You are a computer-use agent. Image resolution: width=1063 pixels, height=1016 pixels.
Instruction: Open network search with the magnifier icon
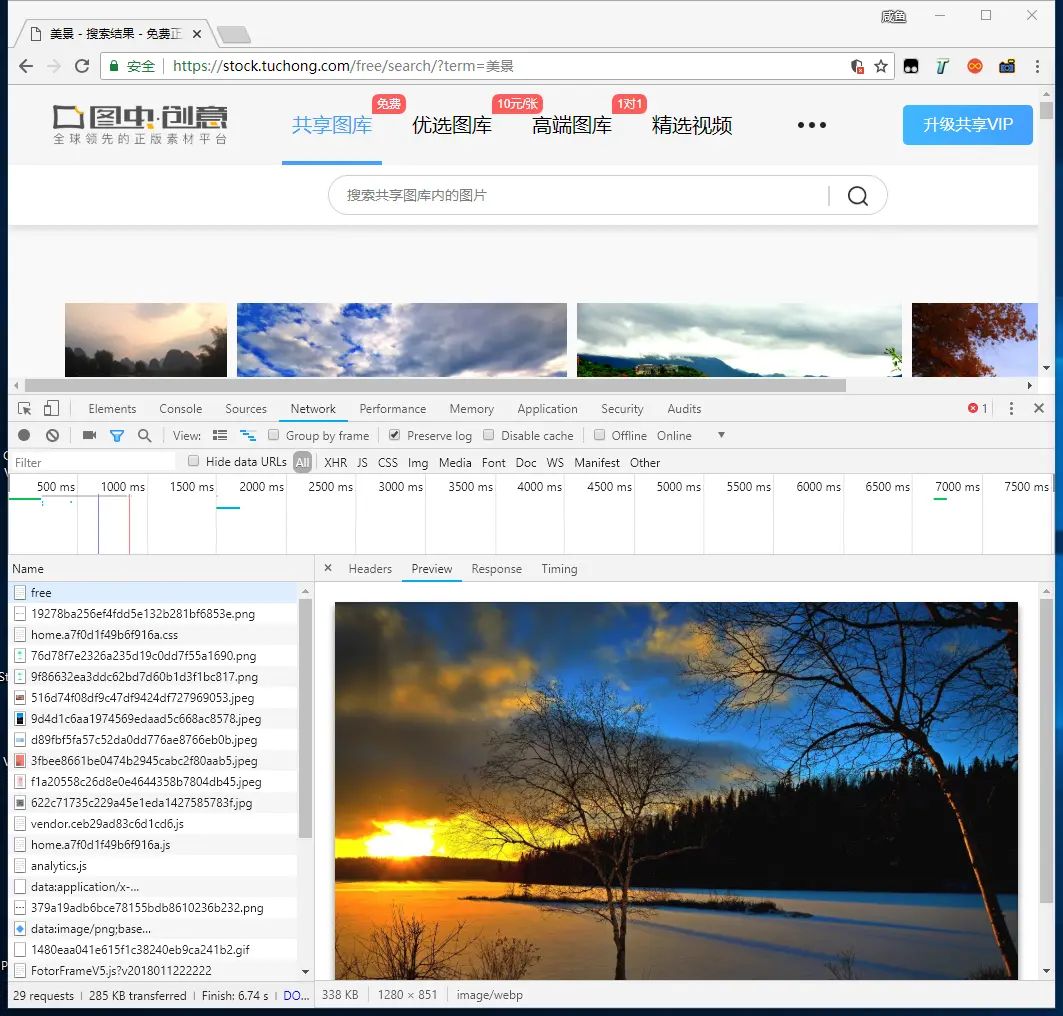(x=144, y=435)
